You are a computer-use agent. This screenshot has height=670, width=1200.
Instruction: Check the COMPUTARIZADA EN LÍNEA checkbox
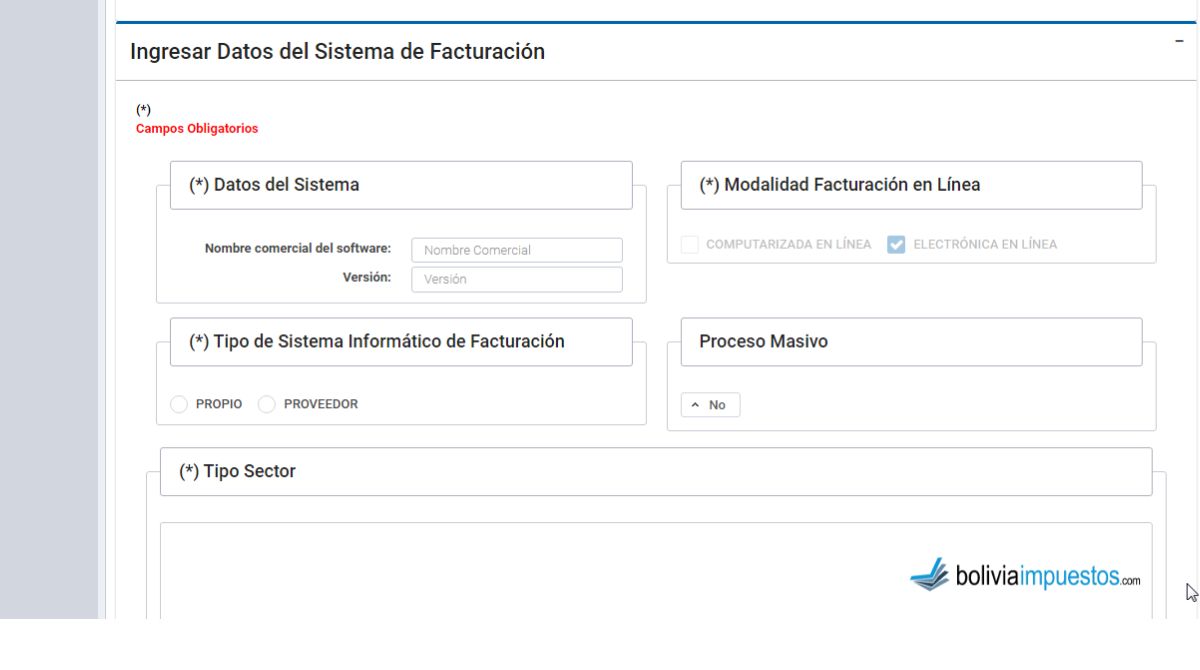690,245
